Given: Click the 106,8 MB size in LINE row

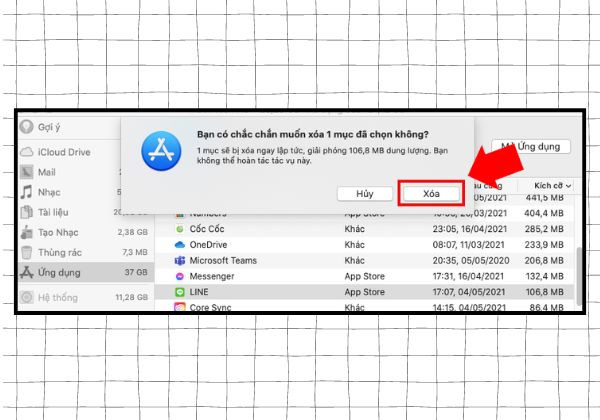Looking at the screenshot, I should [544, 292].
